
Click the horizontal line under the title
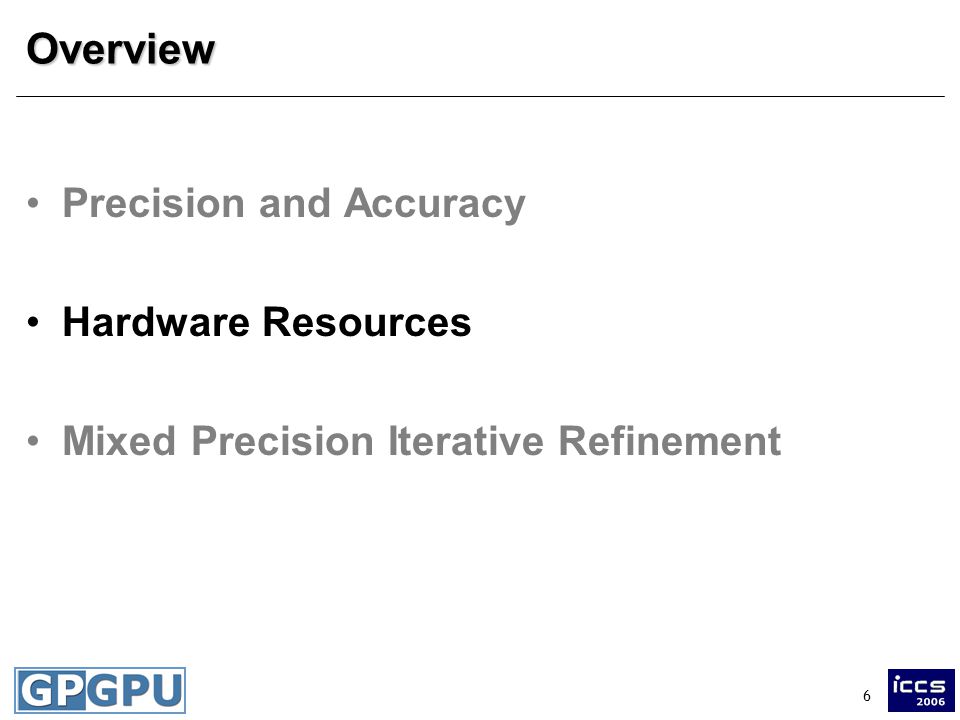point(480,96)
